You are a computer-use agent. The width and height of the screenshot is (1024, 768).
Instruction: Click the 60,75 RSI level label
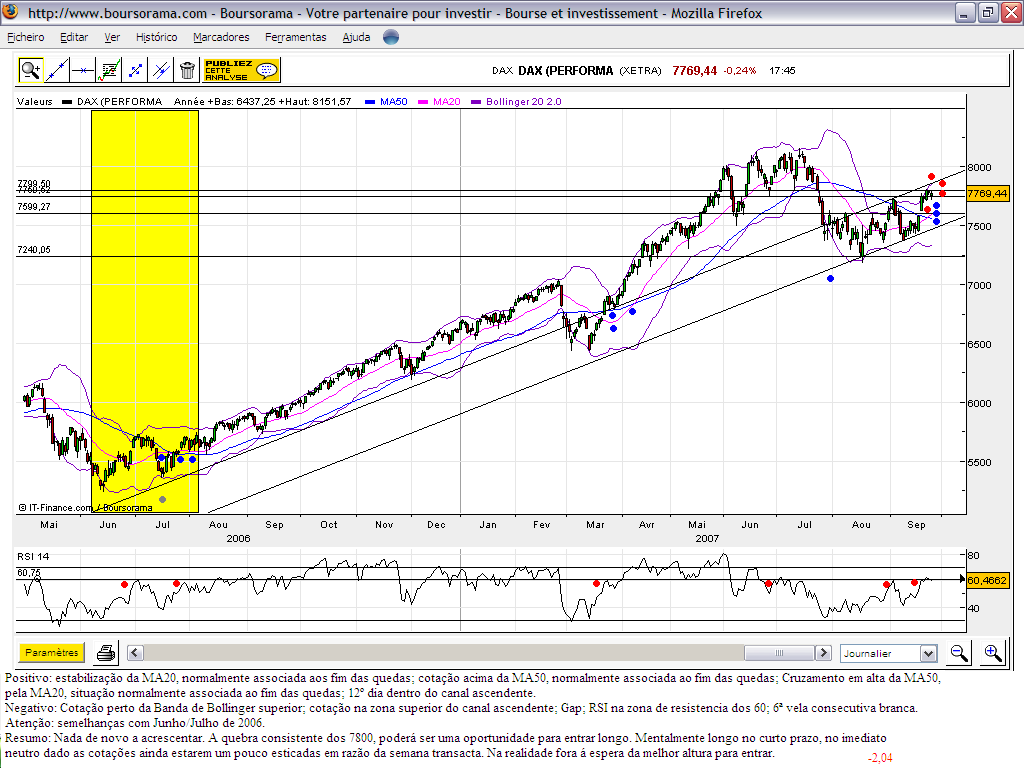[29, 573]
